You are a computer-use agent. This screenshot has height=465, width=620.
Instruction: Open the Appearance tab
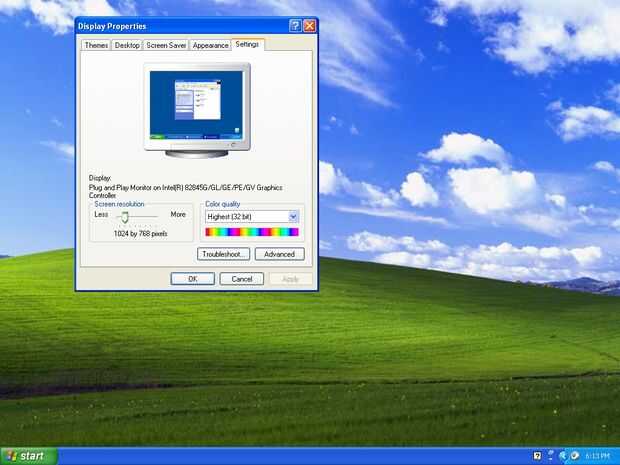210,45
